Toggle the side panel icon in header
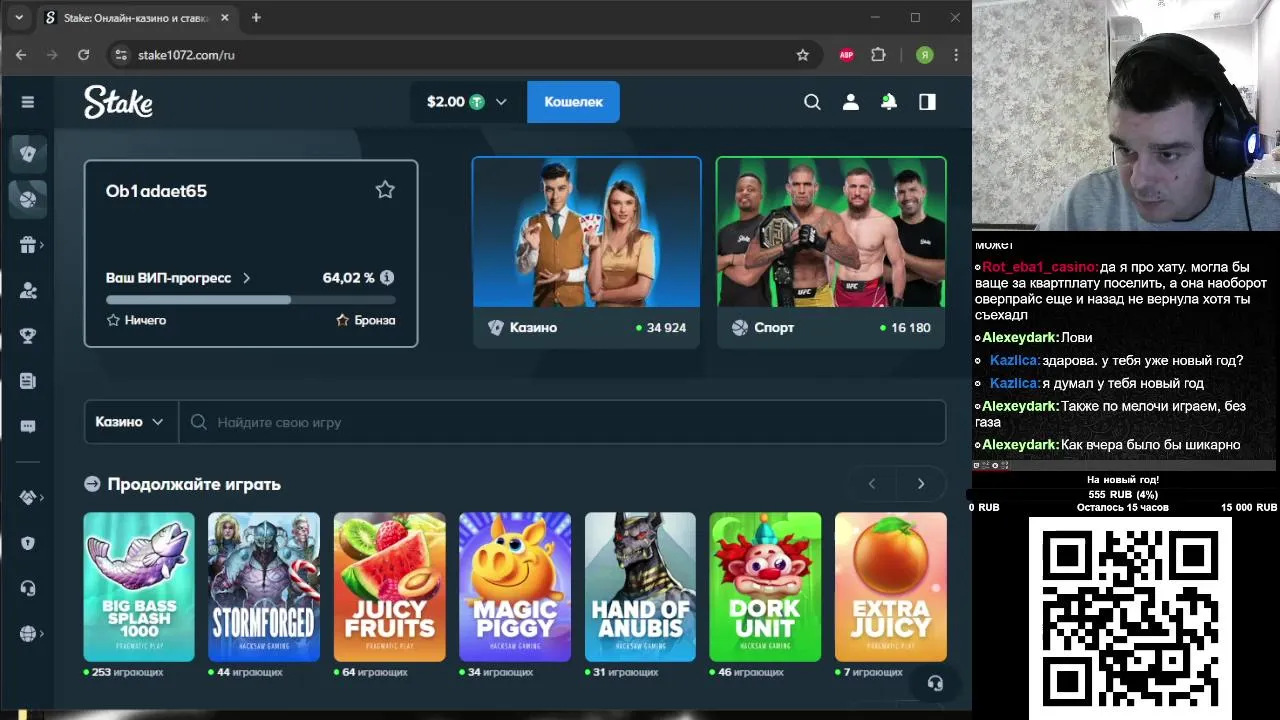Viewport: 1280px width, 720px height. click(927, 102)
